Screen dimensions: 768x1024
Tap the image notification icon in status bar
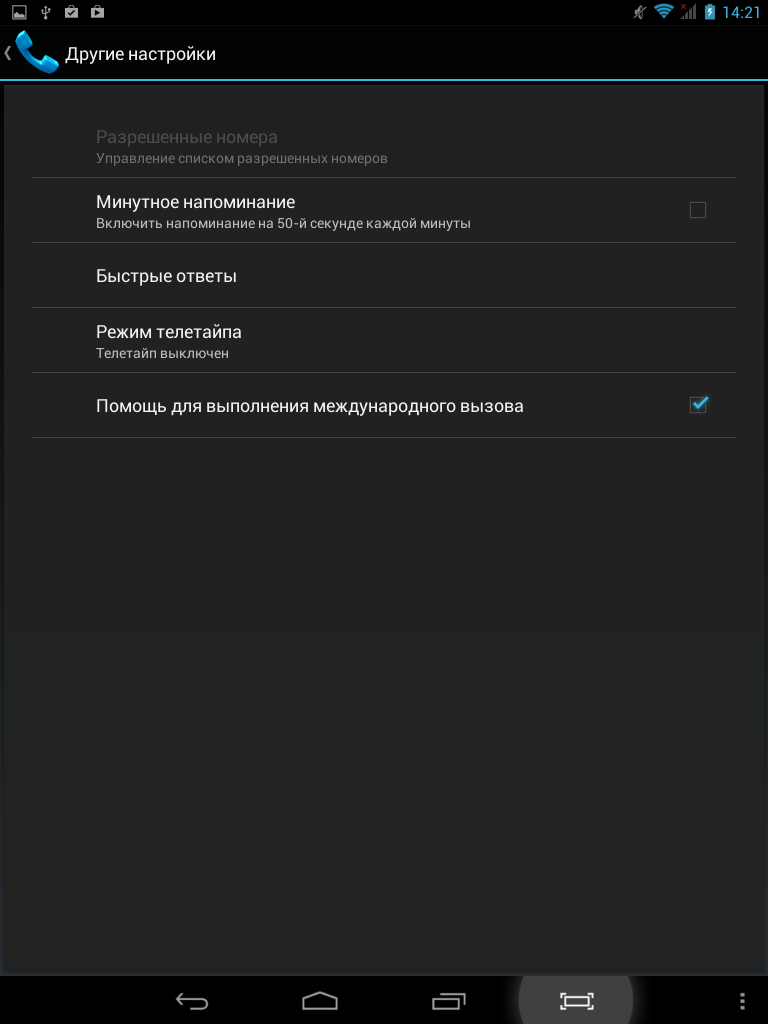(19, 12)
